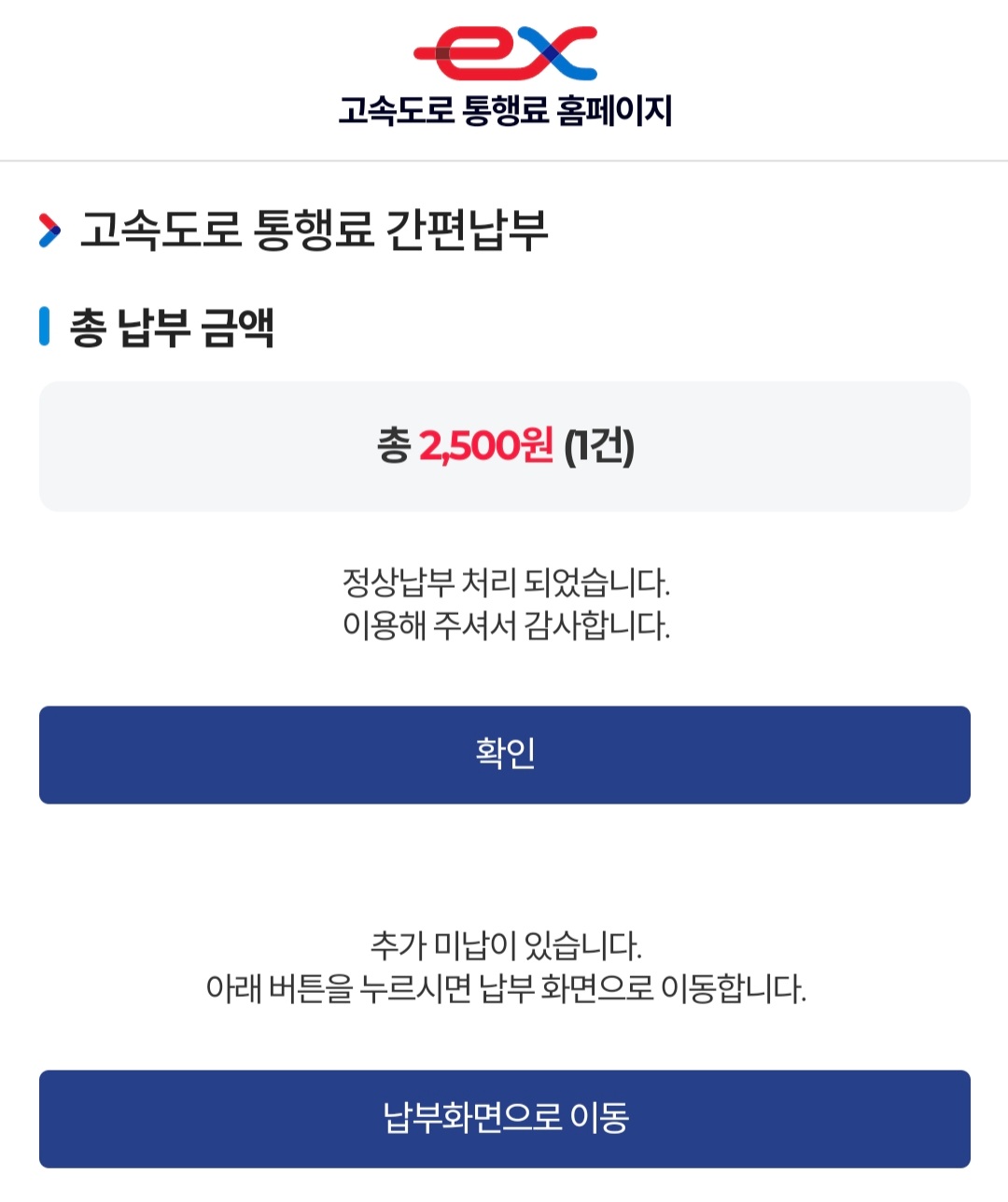Select the 고속도로 통행료 간편납부 page heading

point(314,231)
